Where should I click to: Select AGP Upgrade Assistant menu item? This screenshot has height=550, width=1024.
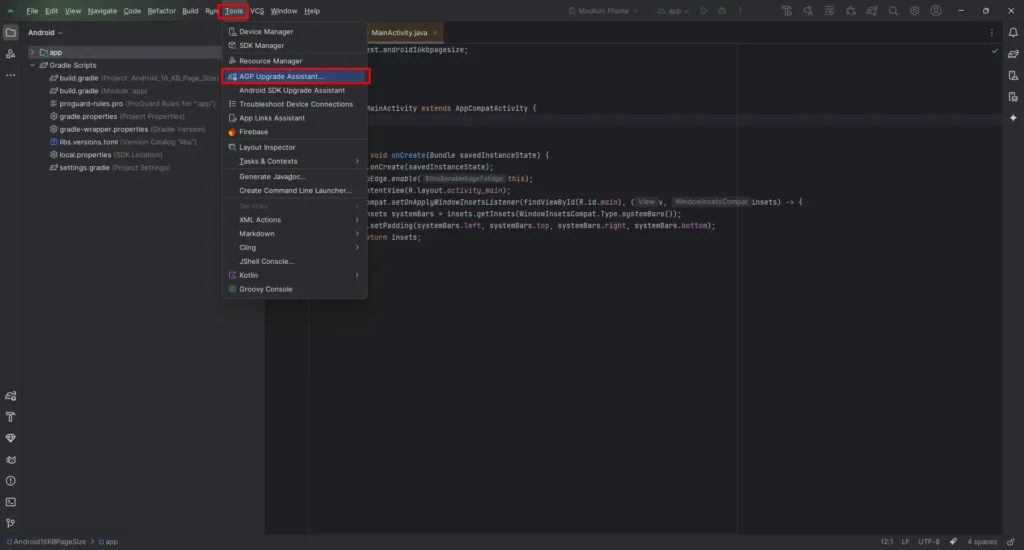click(x=296, y=76)
